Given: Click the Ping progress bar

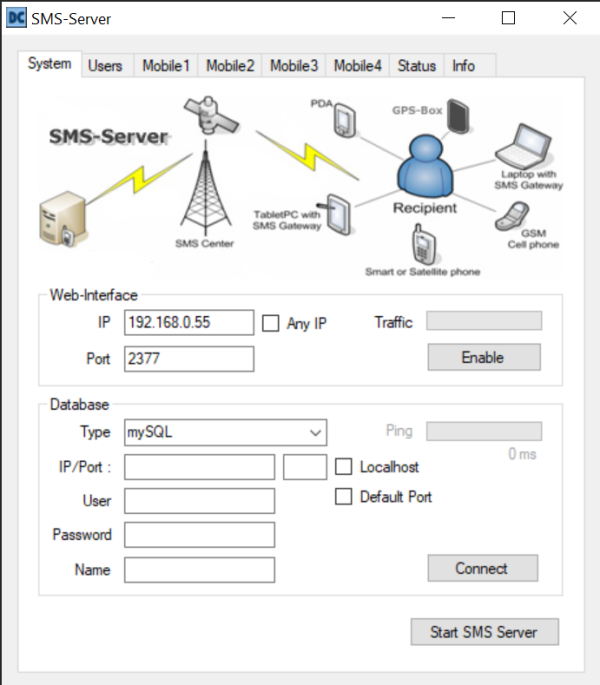Looking at the screenshot, I should click(484, 431).
